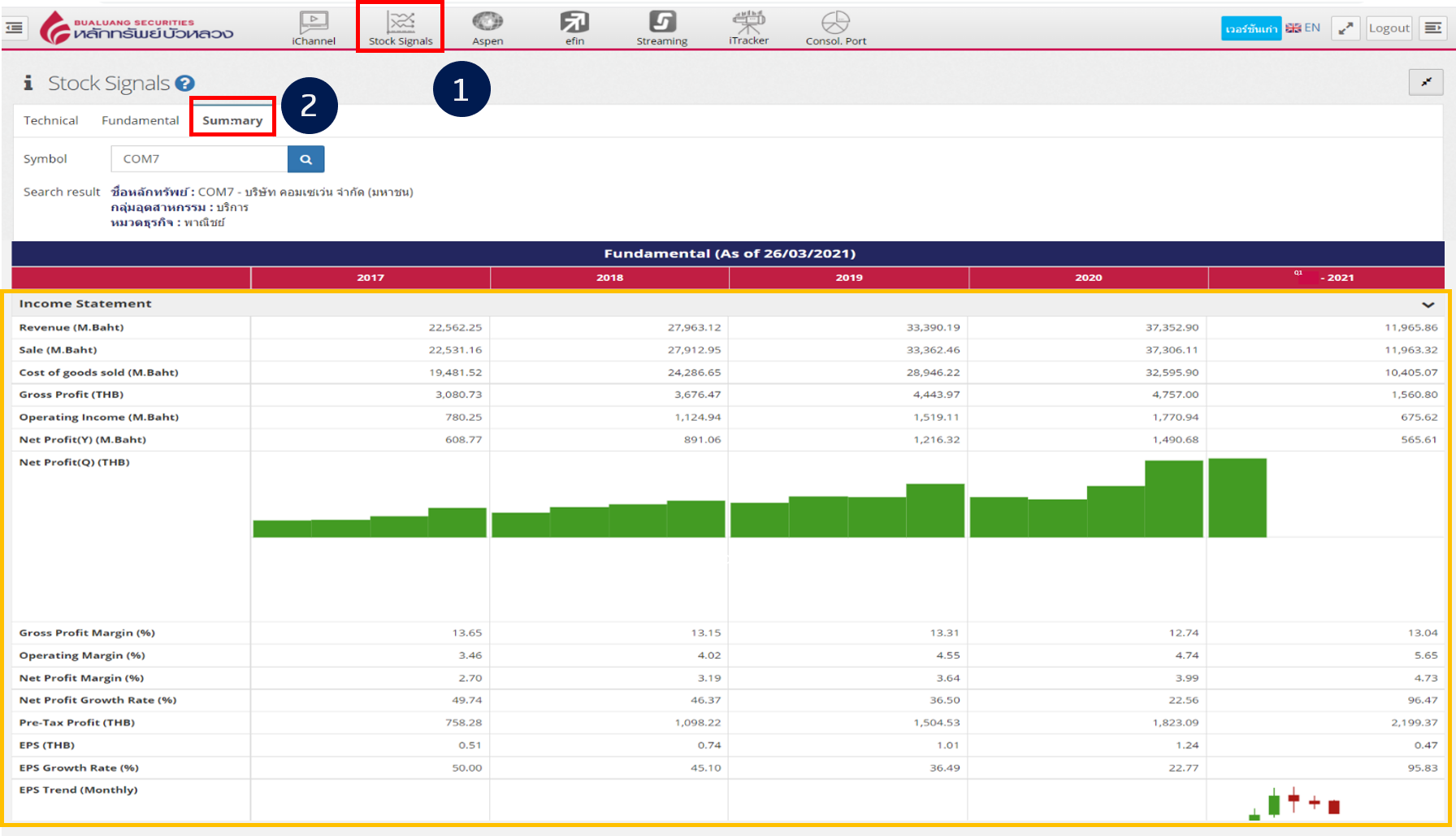Click the 2018 column header

click(609, 278)
